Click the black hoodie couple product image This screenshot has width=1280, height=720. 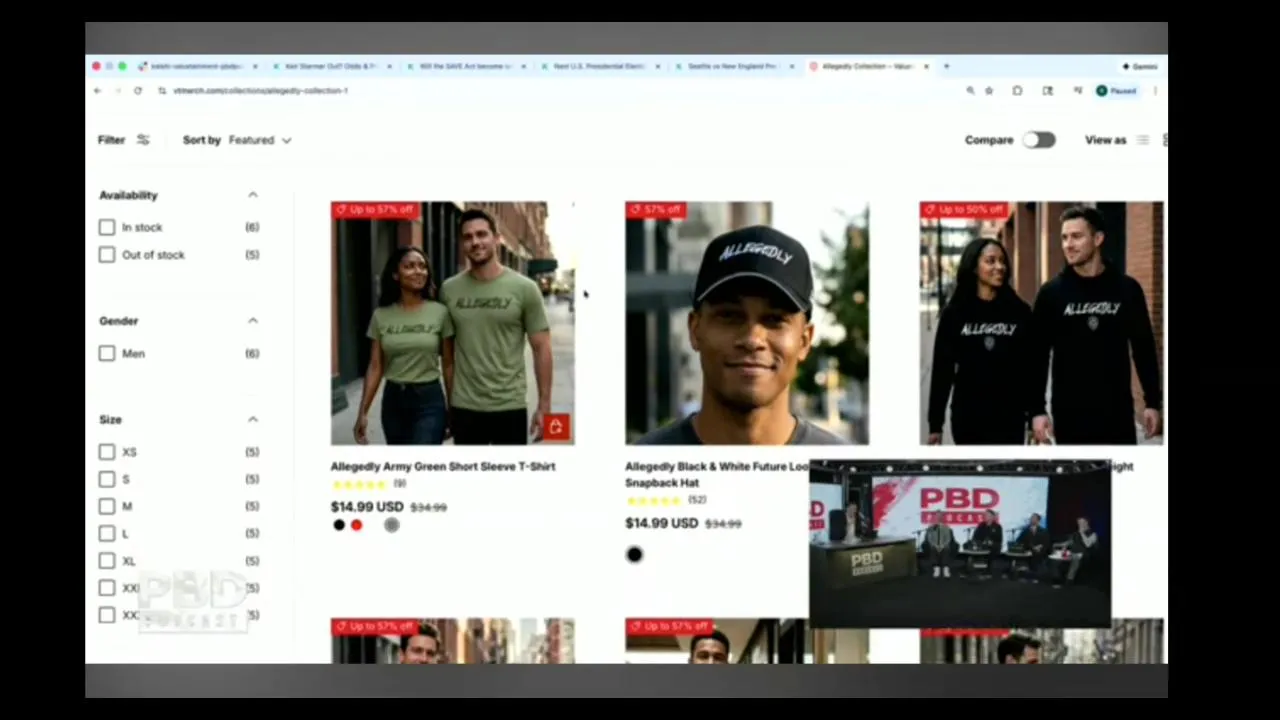tap(1041, 323)
